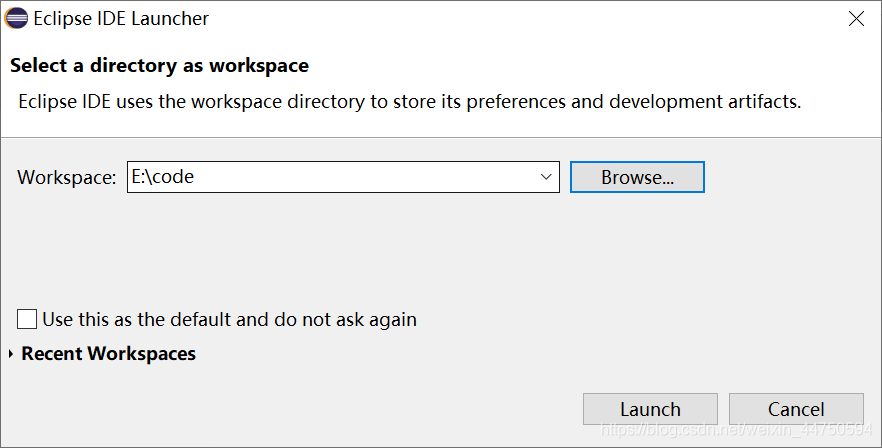Click the 'Select a directory as workspace' heading
882x448 pixels.
coord(159,66)
